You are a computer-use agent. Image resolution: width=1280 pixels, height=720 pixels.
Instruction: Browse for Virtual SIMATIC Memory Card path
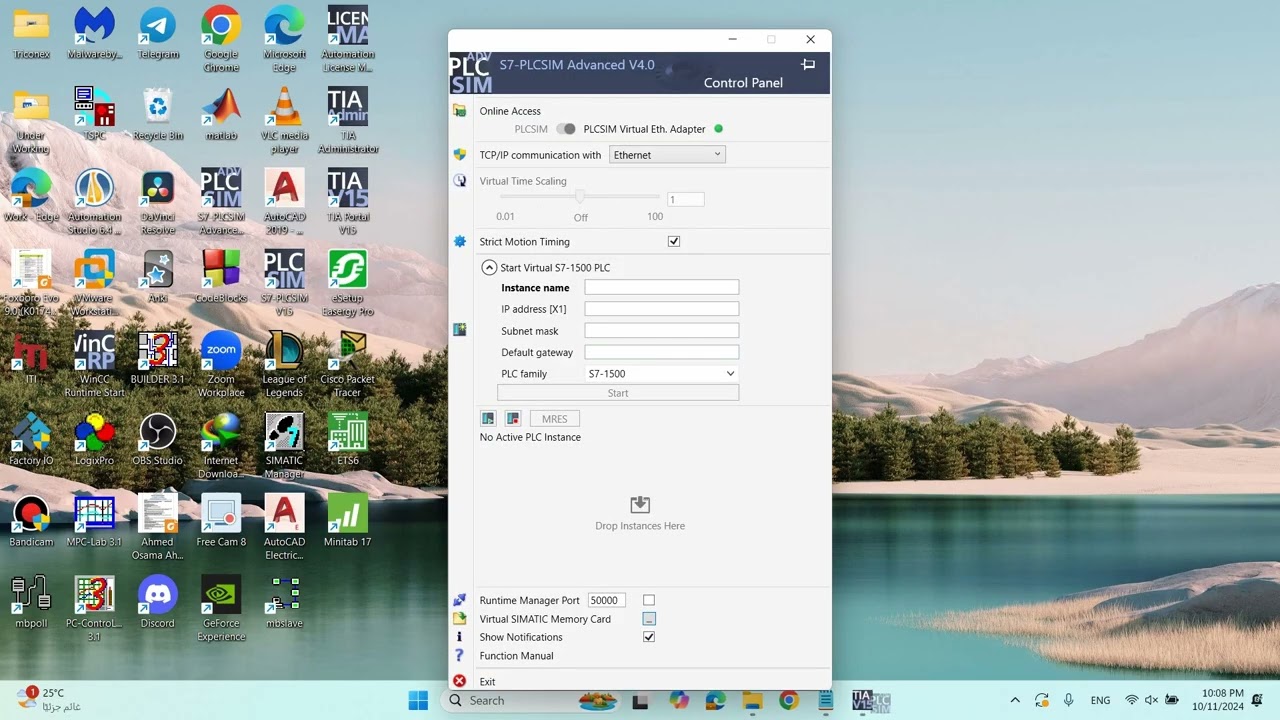pos(649,619)
